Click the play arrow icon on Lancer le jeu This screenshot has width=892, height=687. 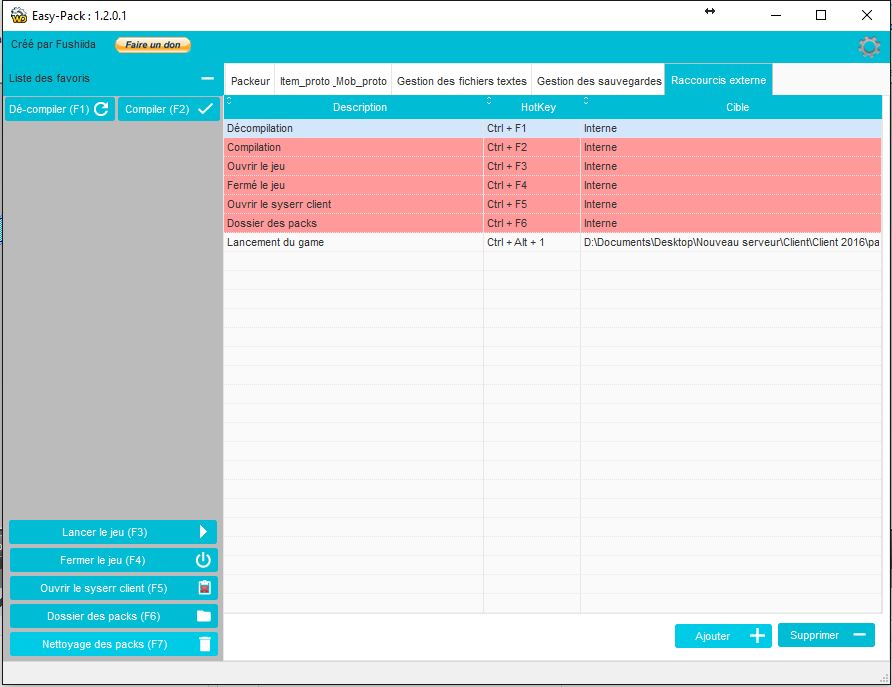(203, 532)
